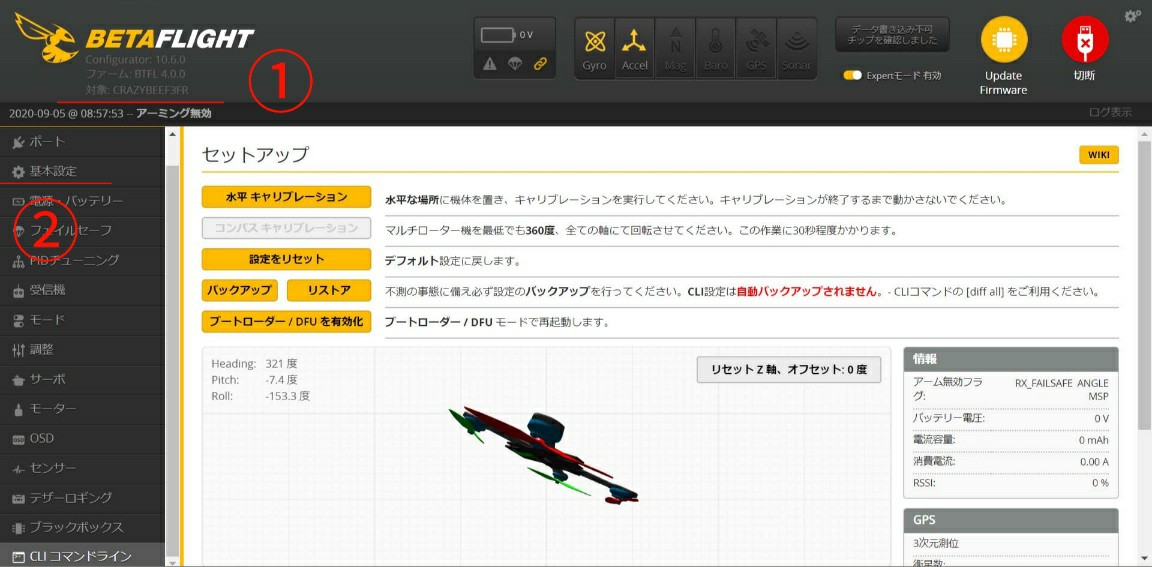Open the WIKI link button
The height and width of the screenshot is (567, 1152).
tap(1099, 155)
